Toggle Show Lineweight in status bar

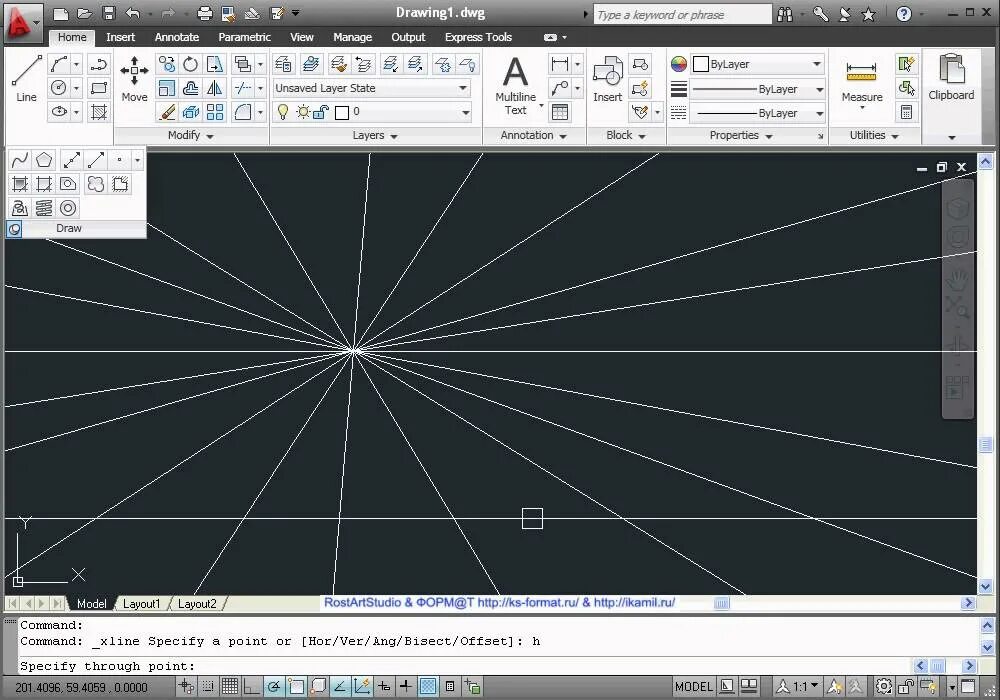[x=406, y=687]
